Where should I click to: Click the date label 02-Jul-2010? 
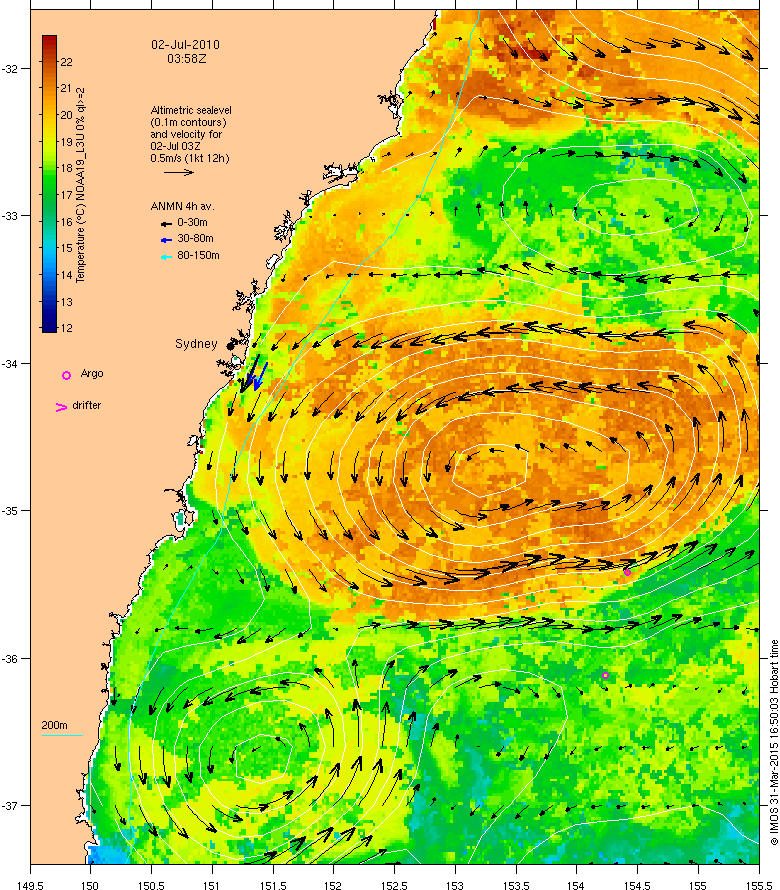point(185,45)
